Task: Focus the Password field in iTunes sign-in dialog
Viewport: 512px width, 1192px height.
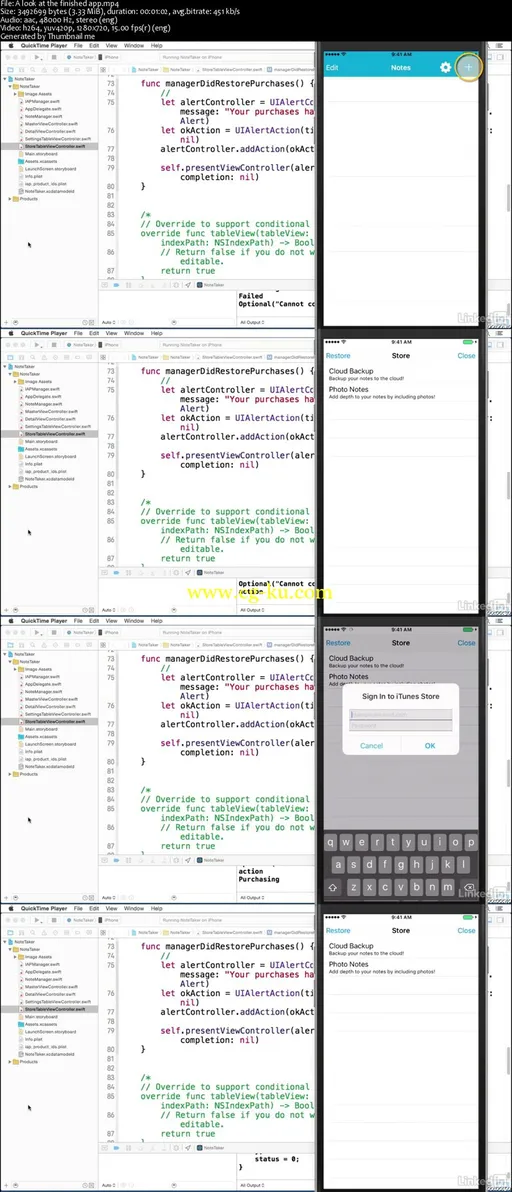Action: click(x=401, y=725)
